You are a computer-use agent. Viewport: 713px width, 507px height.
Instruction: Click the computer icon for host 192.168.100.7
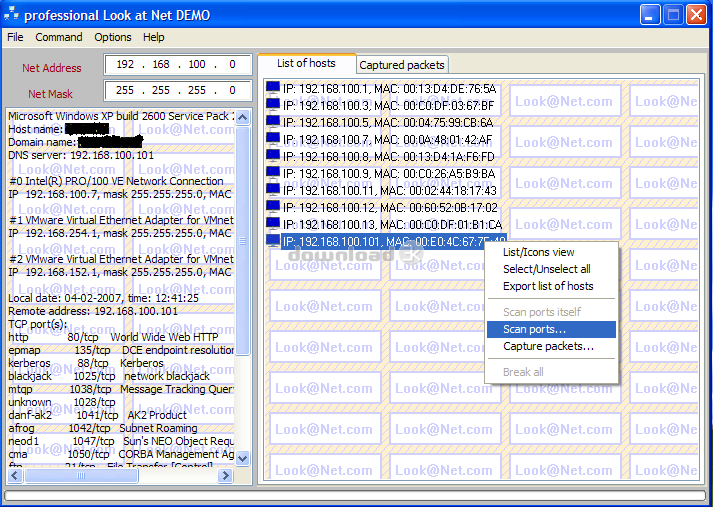(x=273, y=139)
